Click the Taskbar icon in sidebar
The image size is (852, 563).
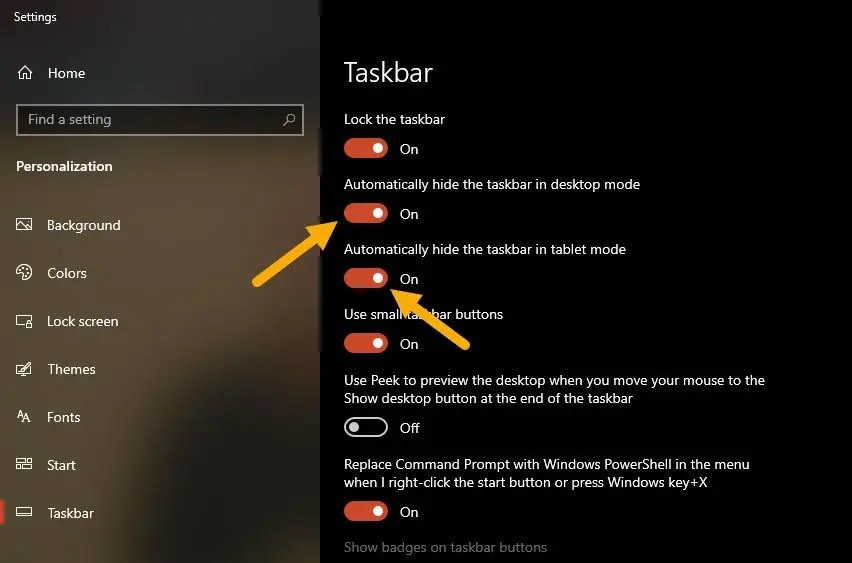coord(24,512)
